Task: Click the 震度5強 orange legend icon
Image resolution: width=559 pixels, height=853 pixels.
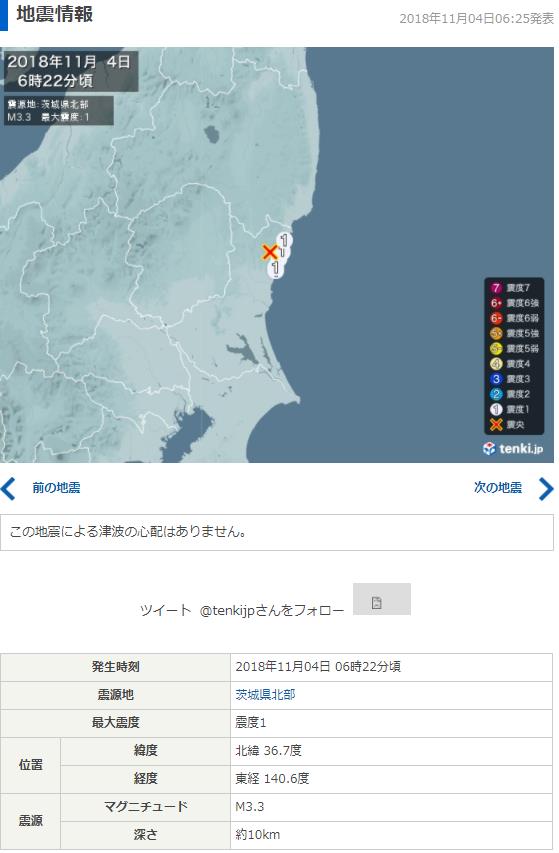Action: [x=496, y=333]
